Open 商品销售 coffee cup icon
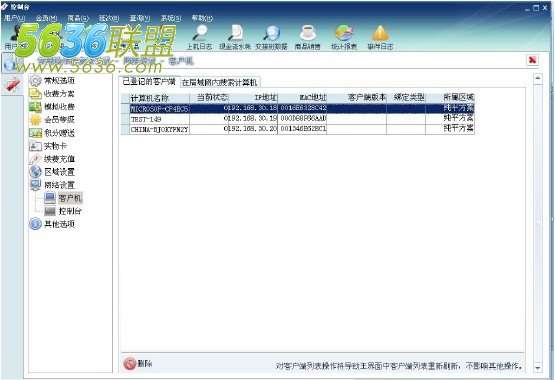The image size is (555, 380). 308,37
